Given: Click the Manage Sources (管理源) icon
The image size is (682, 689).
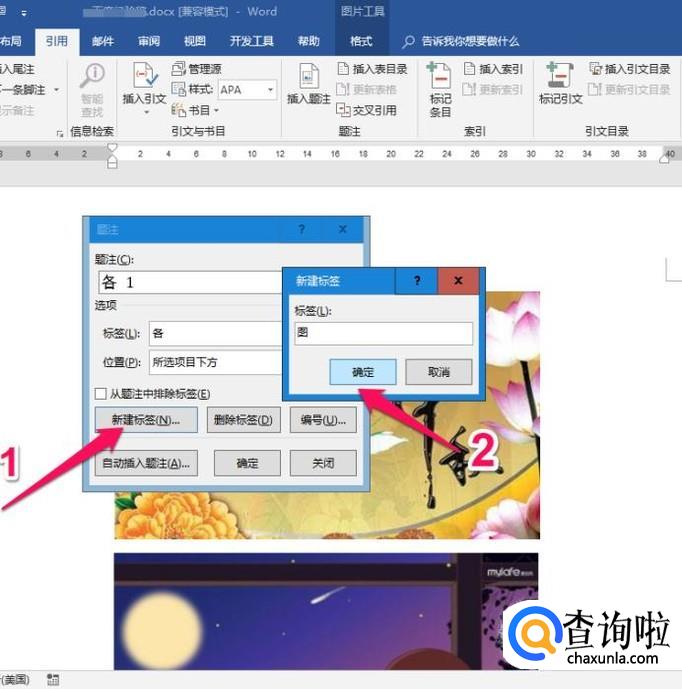Looking at the screenshot, I should pos(196,69).
